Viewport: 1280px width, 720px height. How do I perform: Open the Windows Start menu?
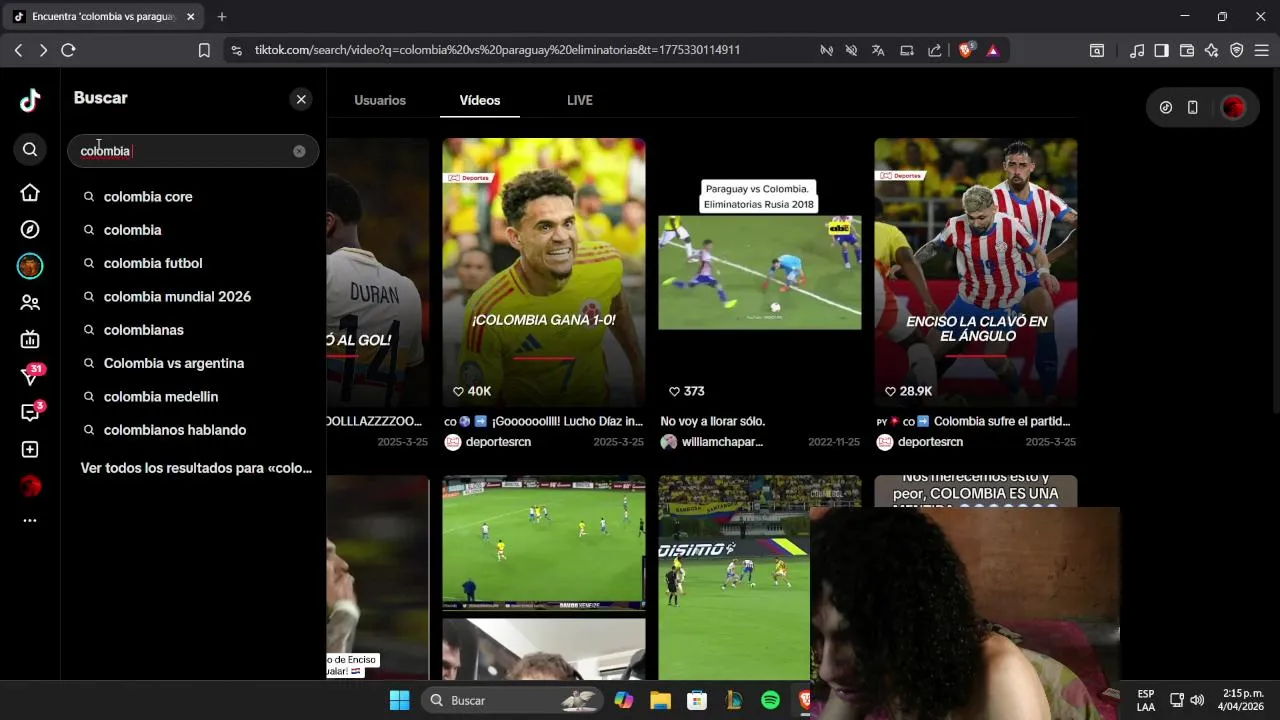click(399, 700)
